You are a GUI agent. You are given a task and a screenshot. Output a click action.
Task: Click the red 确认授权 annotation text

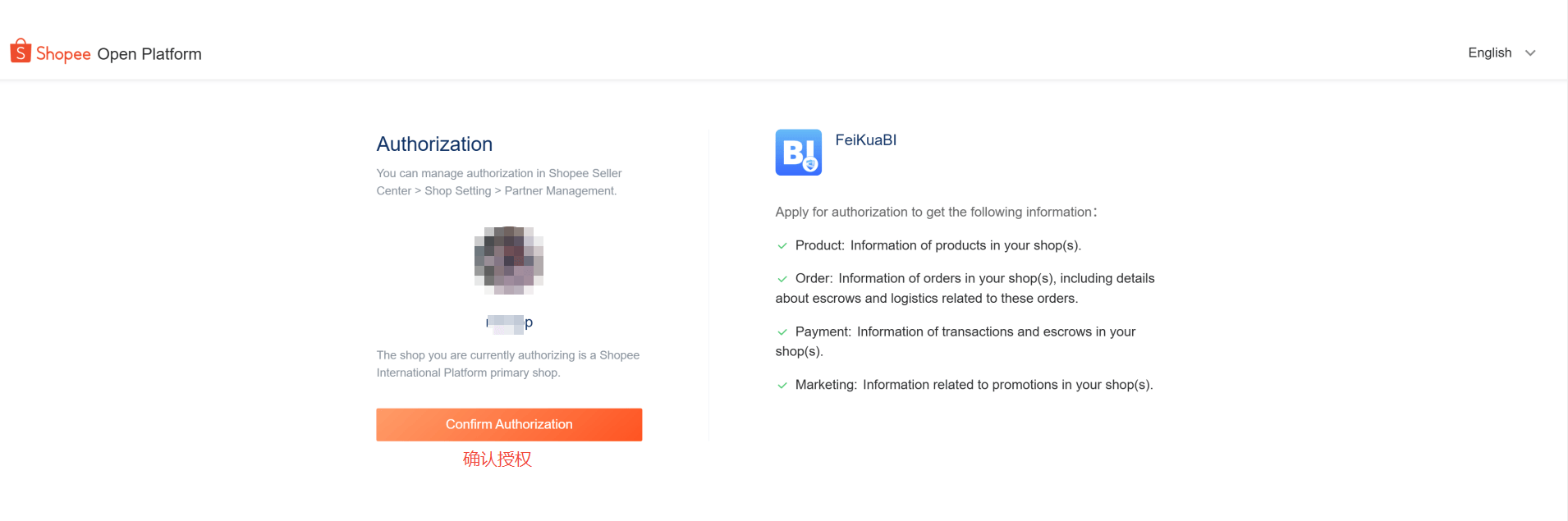(x=497, y=459)
